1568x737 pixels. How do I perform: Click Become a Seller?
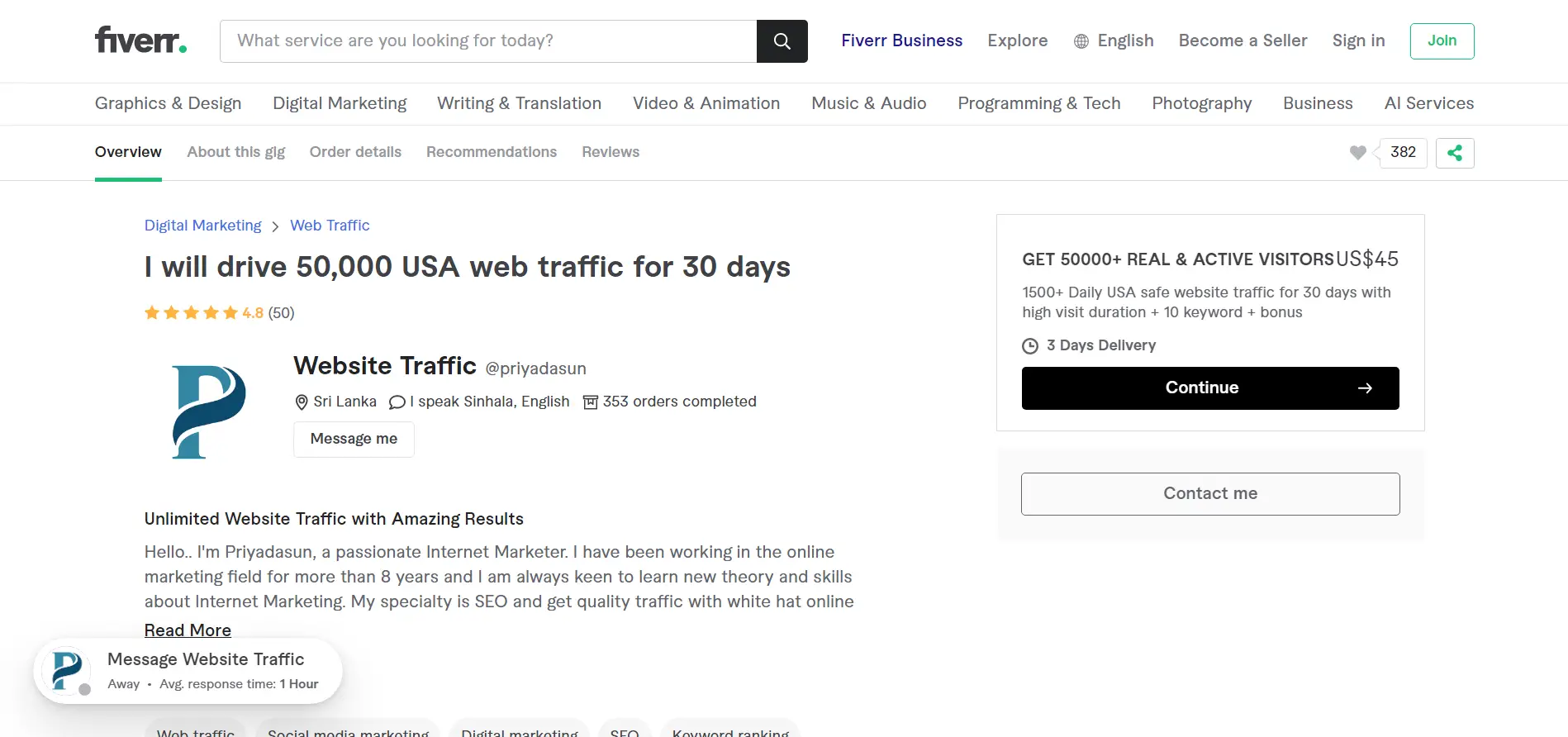(1243, 40)
